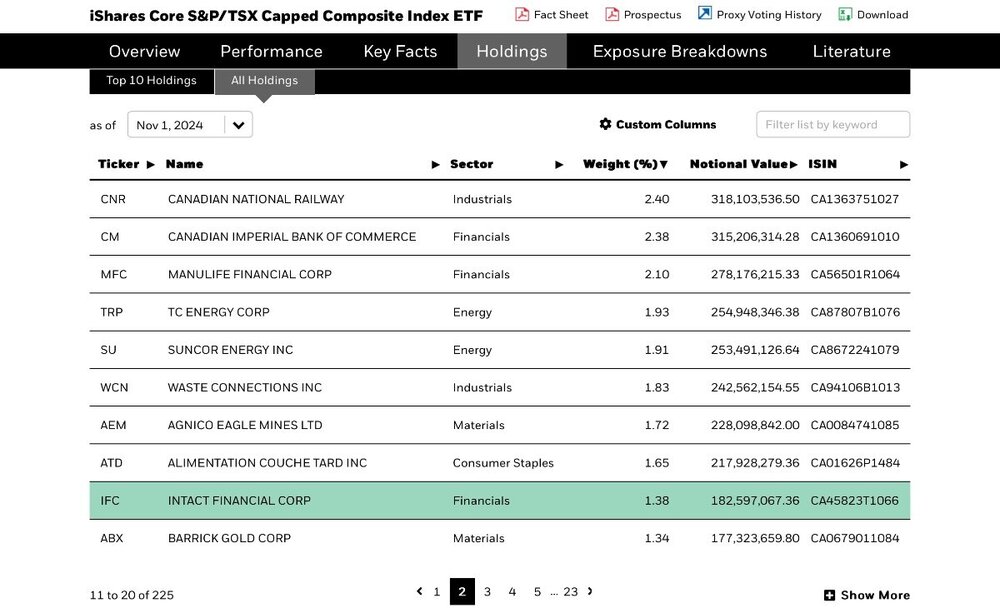
Task: Sort by the Notional Value column arrow
Action: click(794, 165)
